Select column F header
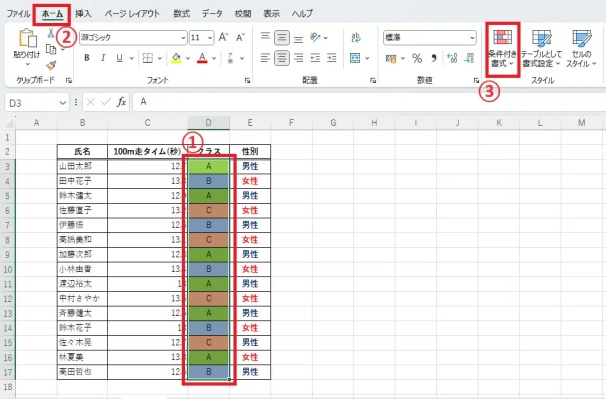The image size is (606, 399). pos(291,123)
